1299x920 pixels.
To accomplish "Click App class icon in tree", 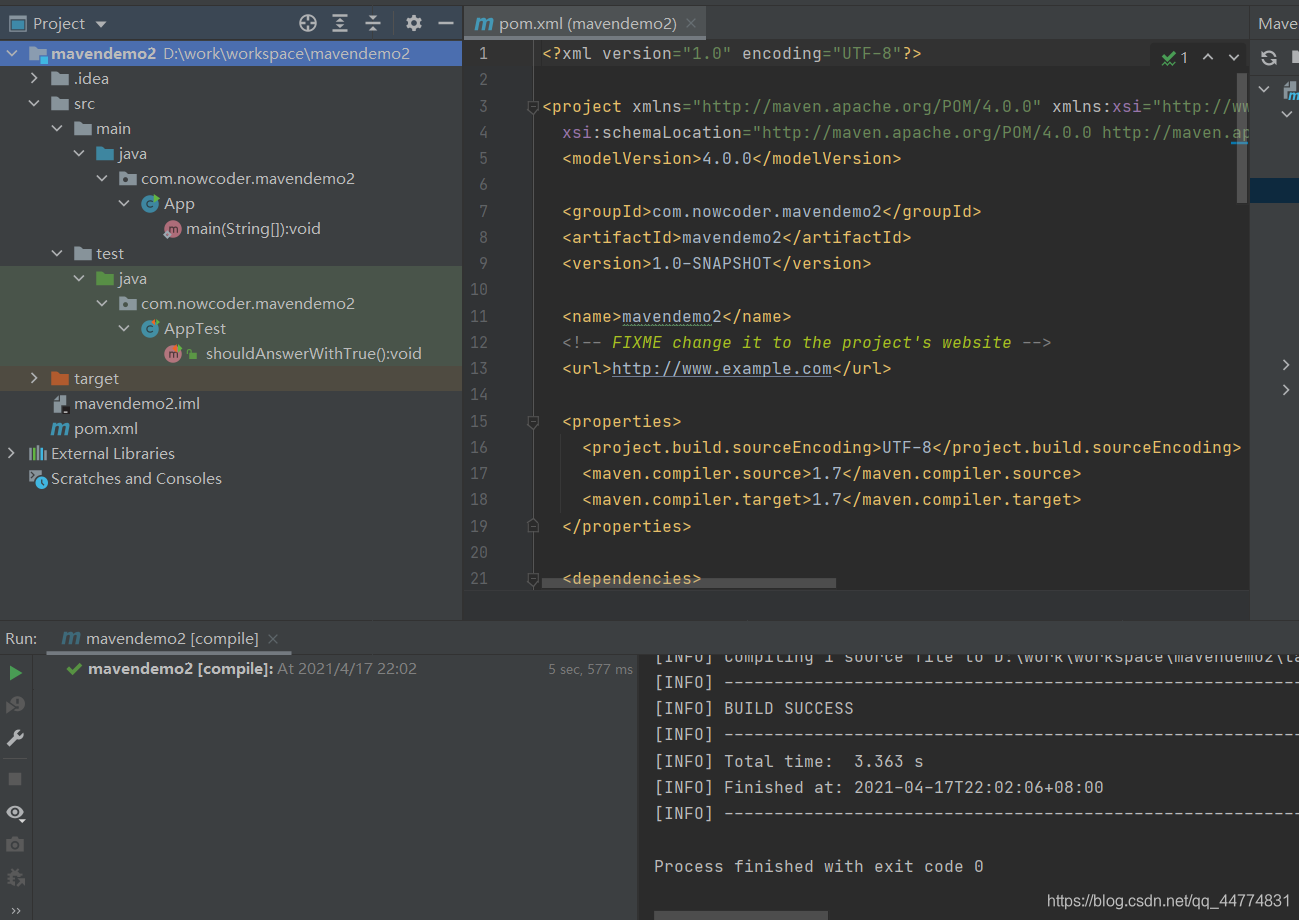I will point(150,203).
